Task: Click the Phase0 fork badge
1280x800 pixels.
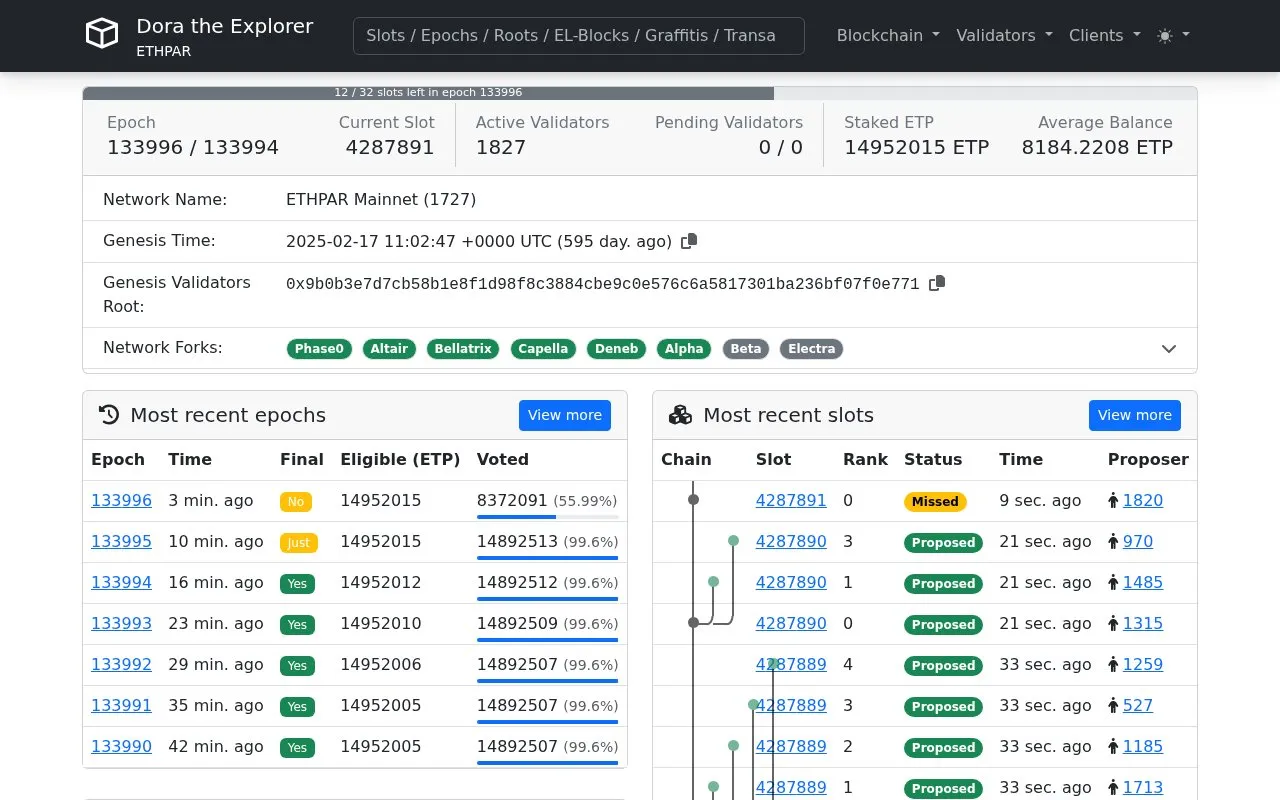Action: (x=319, y=349)
